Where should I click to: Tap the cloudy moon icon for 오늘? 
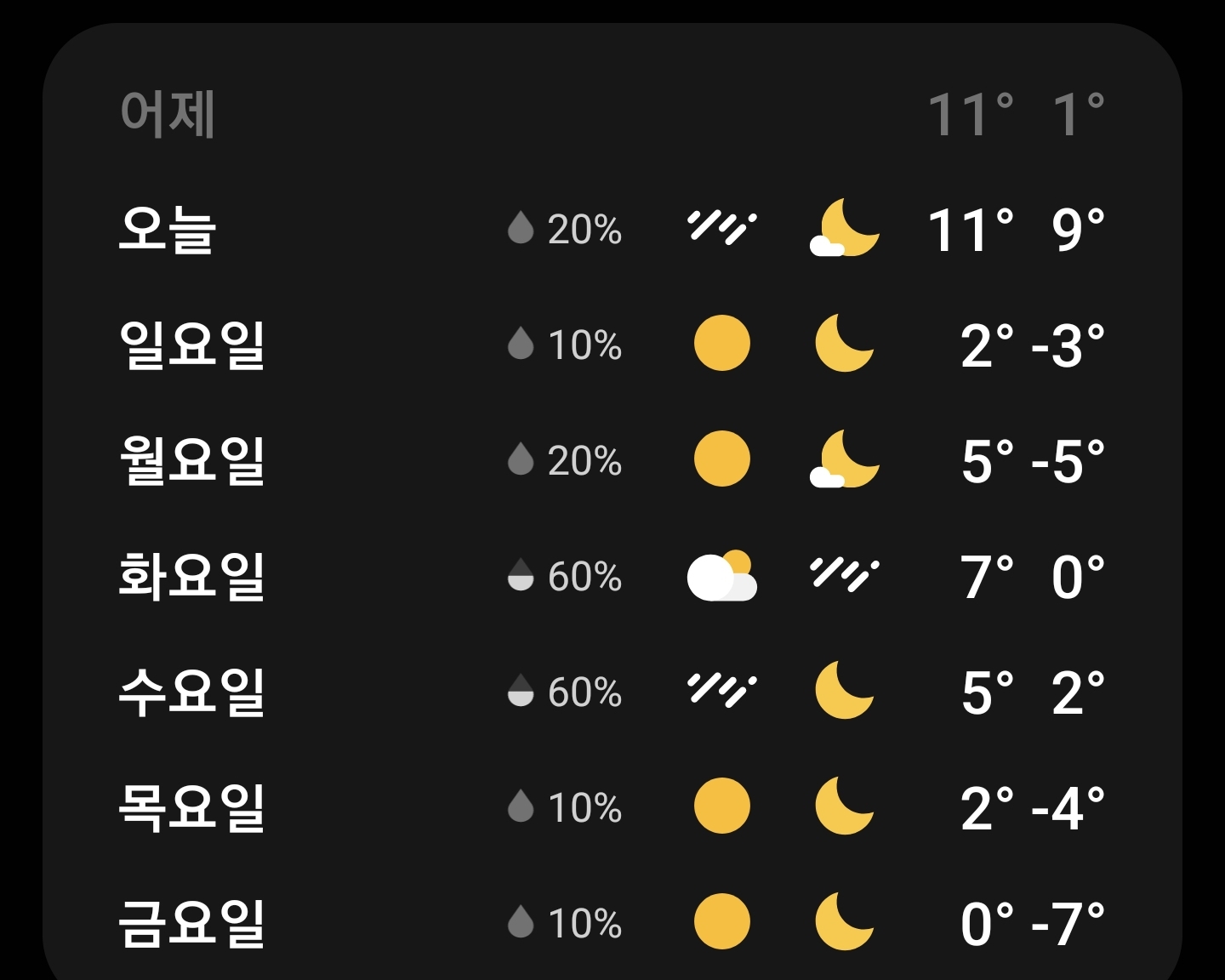(x=843, y=228)
